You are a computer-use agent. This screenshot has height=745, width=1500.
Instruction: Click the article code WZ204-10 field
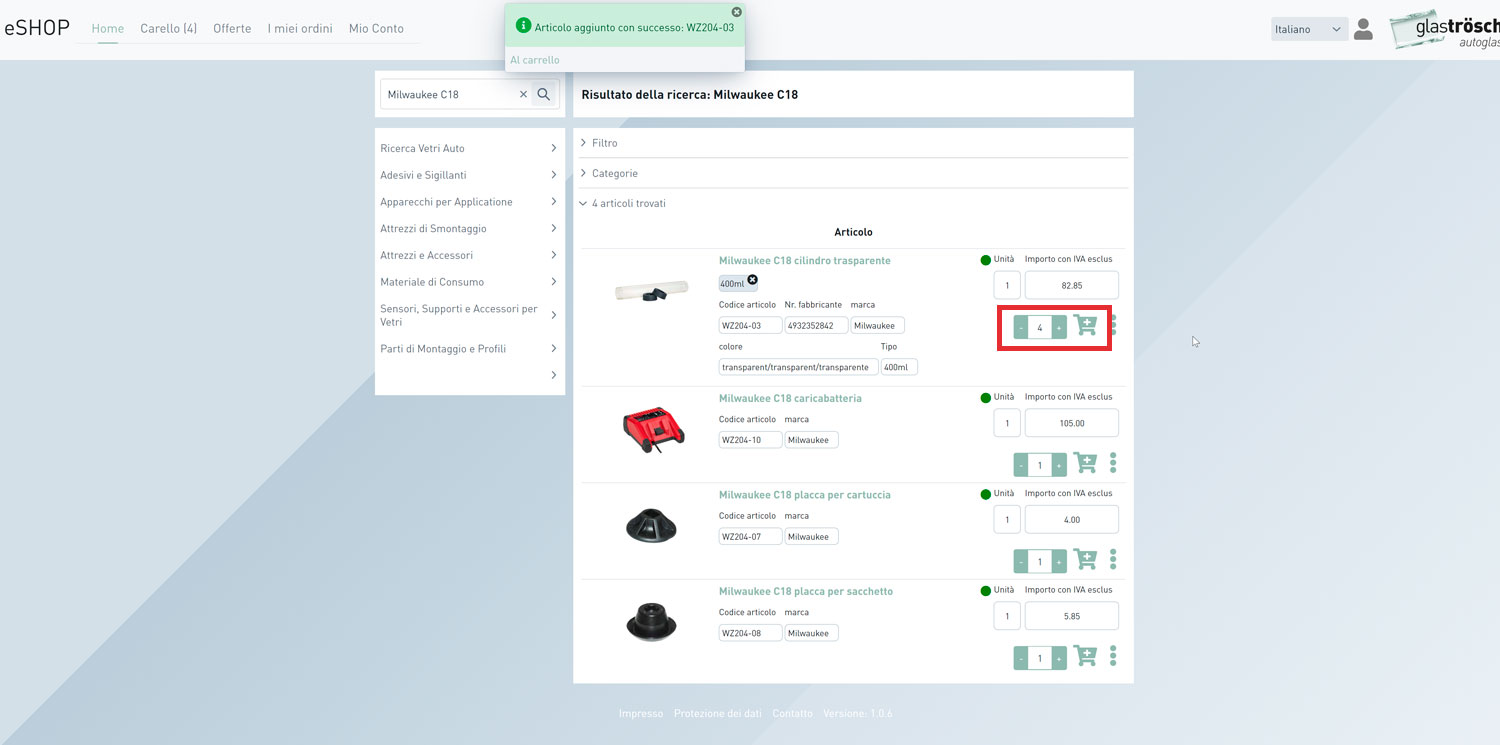(x=750, y=440)
